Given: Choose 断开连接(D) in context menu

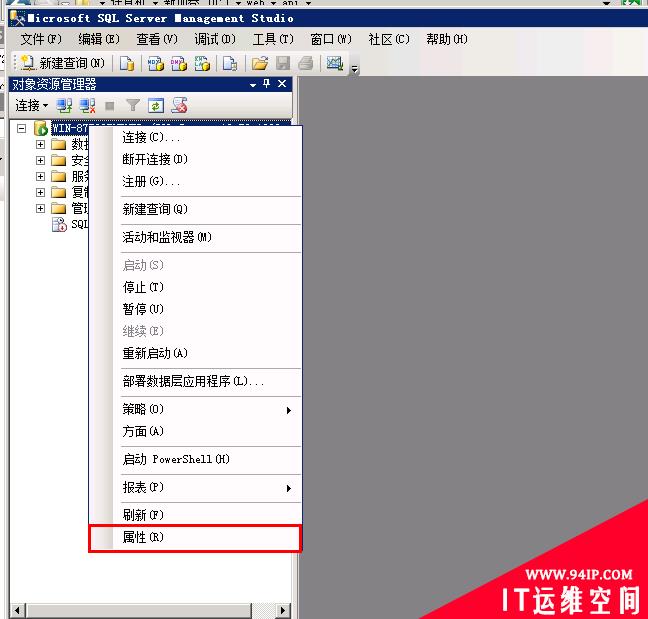Looking at the screenshot, I should click(x=195, y=160).
